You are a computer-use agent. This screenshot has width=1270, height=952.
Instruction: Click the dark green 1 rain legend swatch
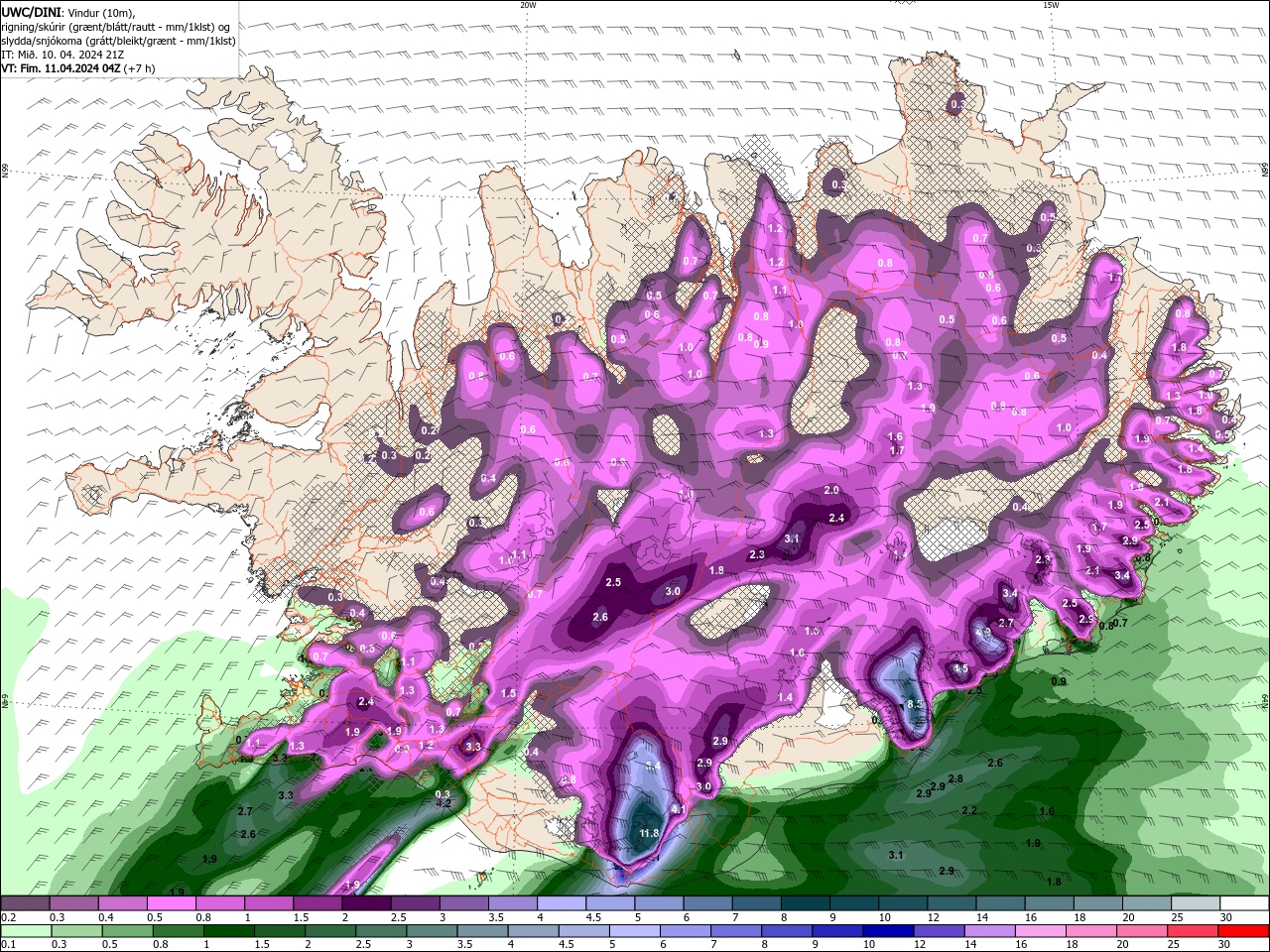[x=228, y=931]
